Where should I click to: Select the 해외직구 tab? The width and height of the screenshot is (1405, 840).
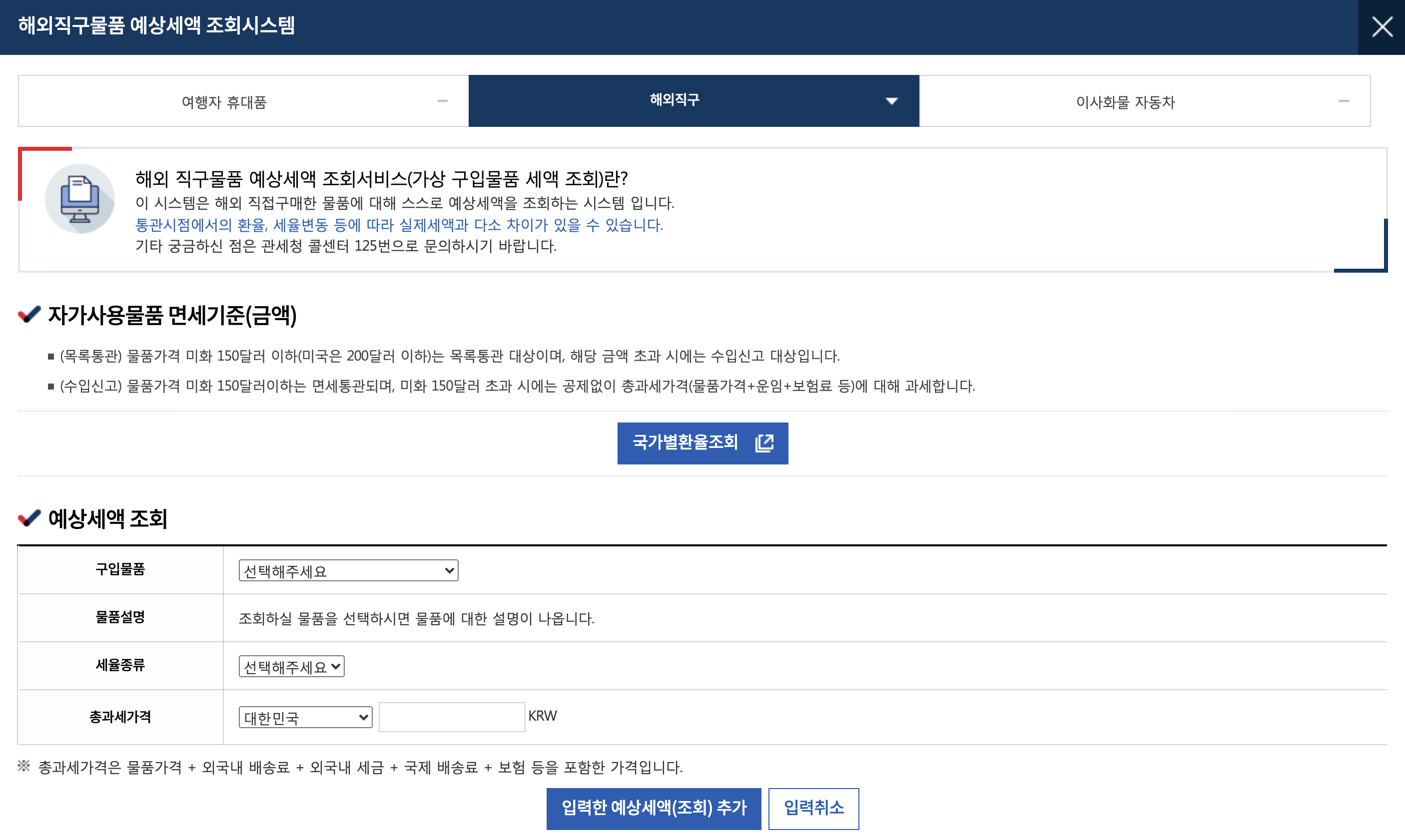coord(674,100)
